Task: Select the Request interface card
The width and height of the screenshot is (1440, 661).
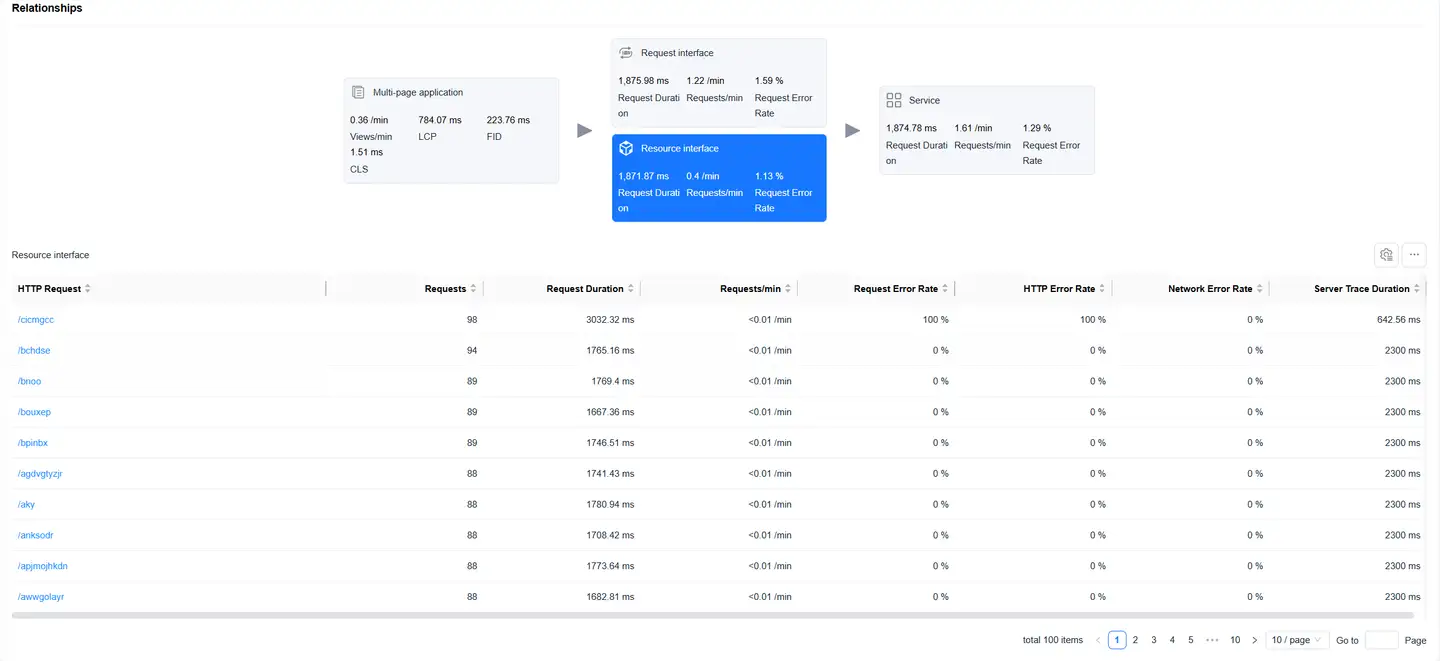Action: pyautogui.click(x=719, y=84)
